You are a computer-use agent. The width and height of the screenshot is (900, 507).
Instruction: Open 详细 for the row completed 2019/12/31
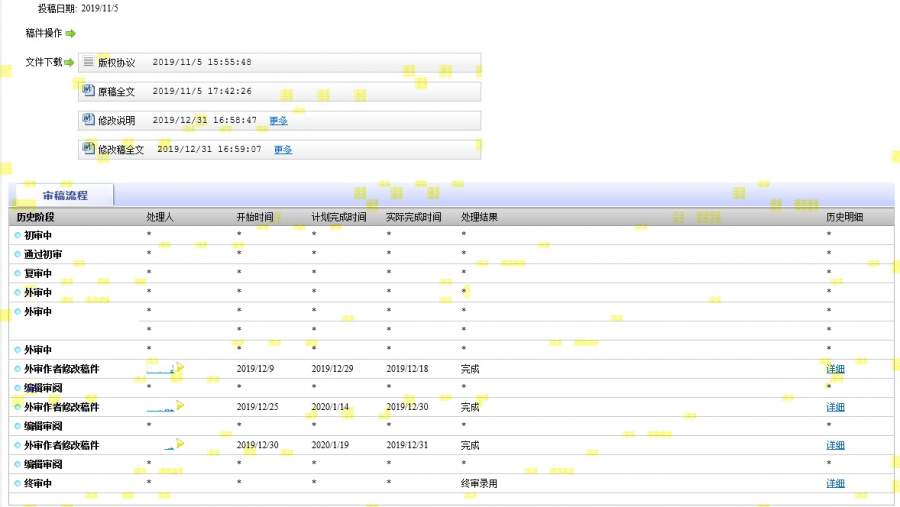click(835, 446)
